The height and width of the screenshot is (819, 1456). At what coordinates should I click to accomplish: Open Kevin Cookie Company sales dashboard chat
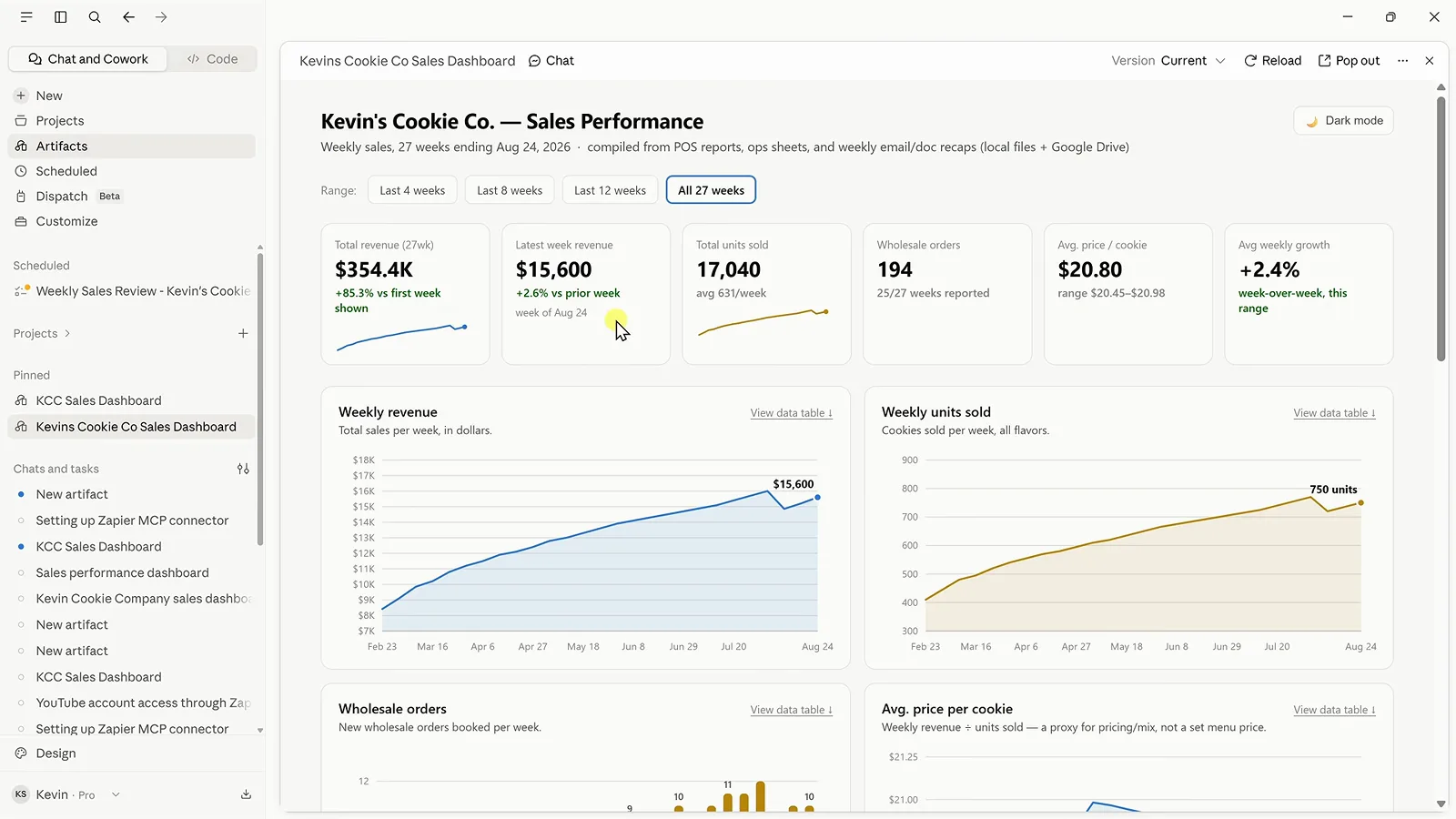tap(131, 599)
